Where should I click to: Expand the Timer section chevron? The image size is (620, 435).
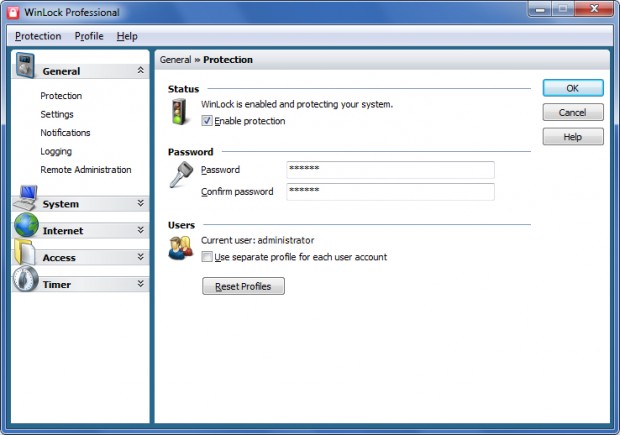140,284
